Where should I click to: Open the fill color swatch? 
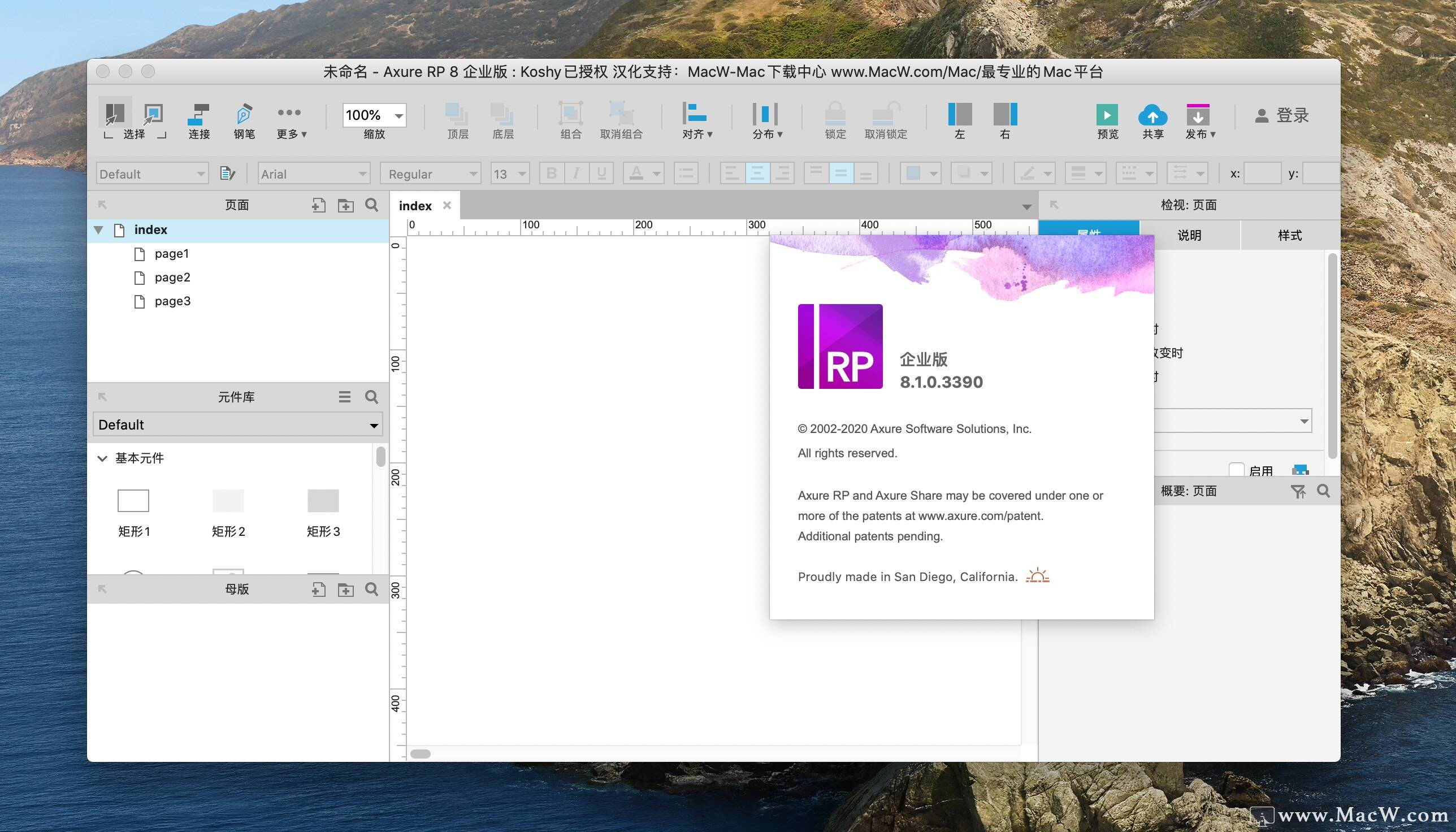tap(921, 173)
